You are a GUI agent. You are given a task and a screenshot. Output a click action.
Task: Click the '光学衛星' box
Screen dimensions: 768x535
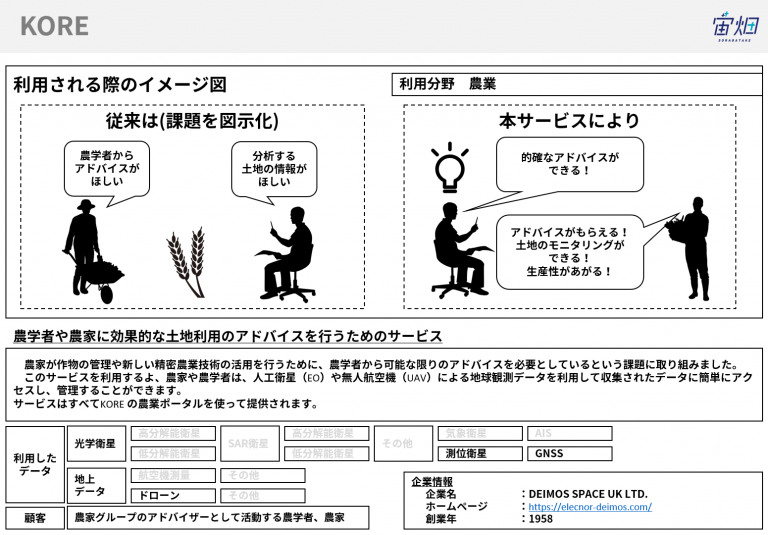(x=96, y=443)
